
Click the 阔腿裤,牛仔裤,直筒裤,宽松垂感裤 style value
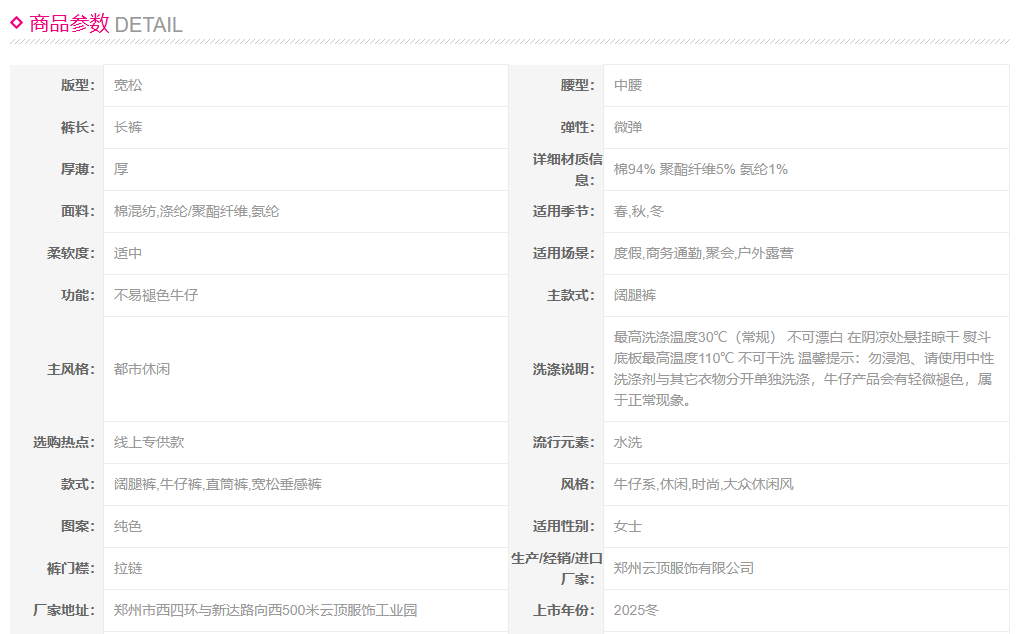click(x=218, y=485)
